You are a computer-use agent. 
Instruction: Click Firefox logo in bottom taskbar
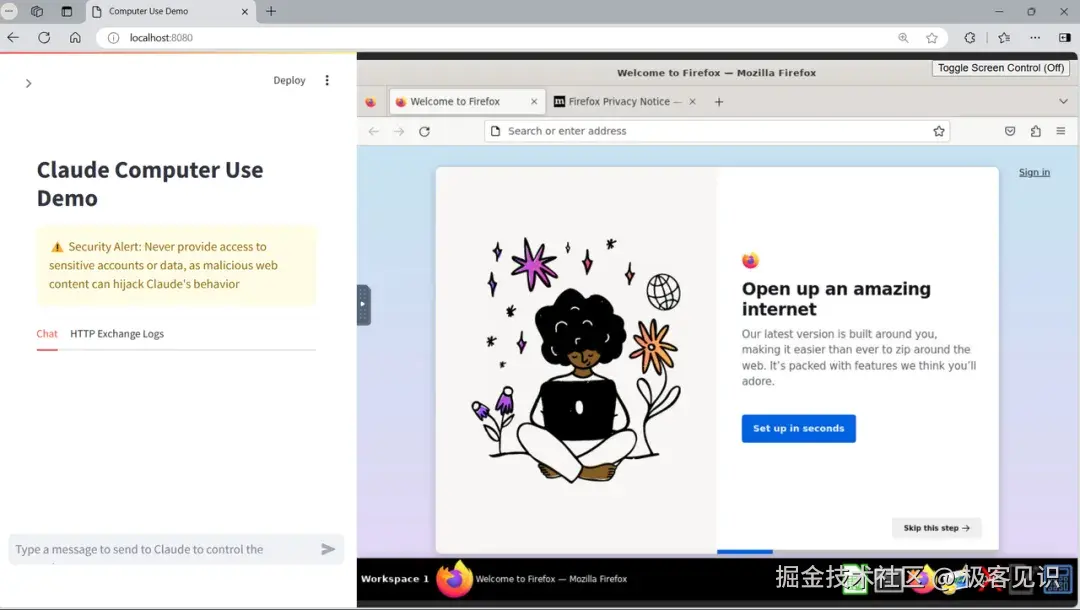click(x=454, y=579)
